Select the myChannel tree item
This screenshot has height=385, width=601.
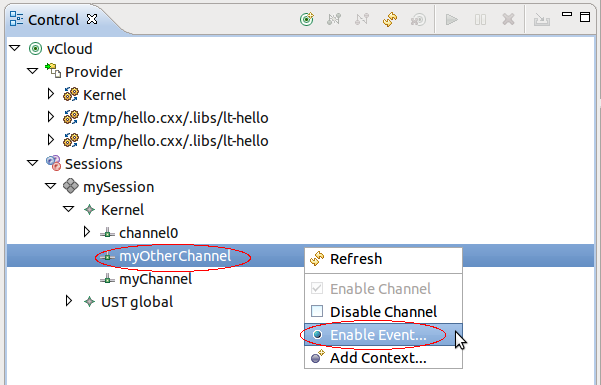[x=155, y=279]
